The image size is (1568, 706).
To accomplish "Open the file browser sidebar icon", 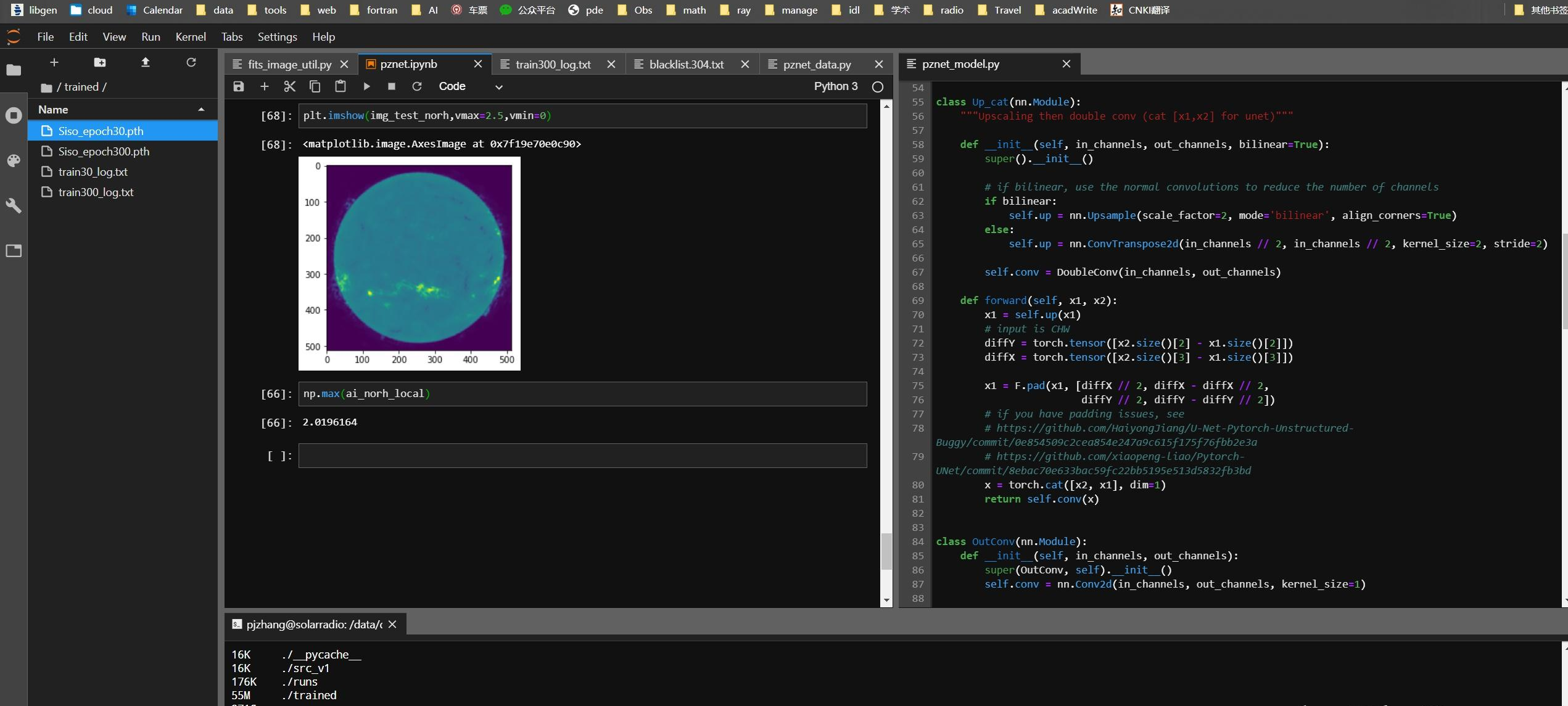I will (x=14, y=70).
